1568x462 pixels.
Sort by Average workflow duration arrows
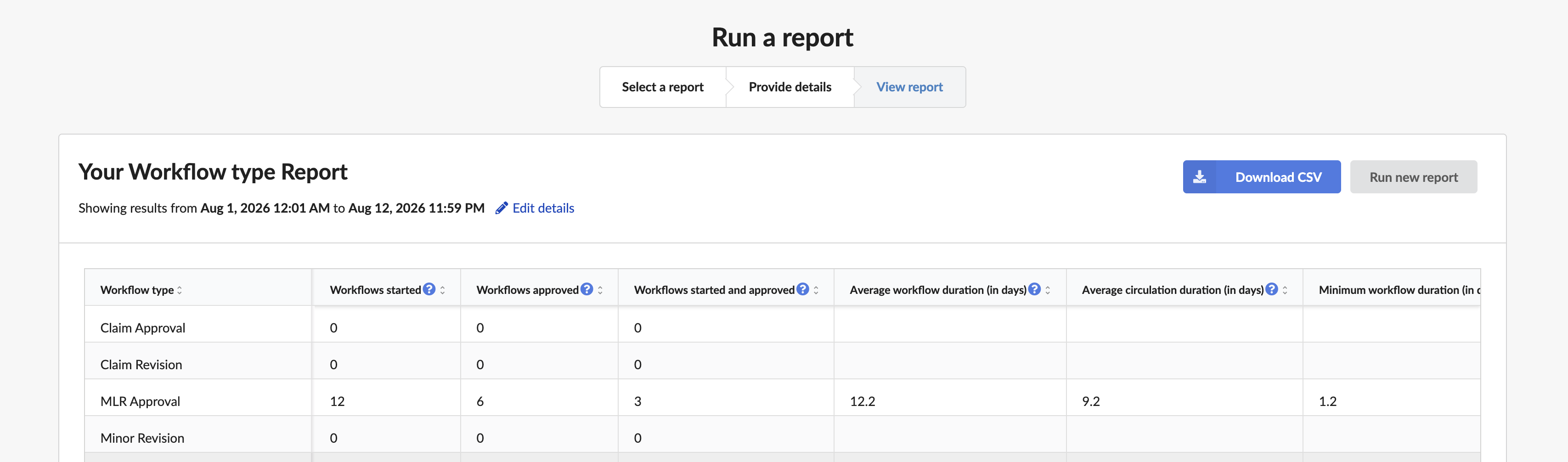click(1048, 290)
